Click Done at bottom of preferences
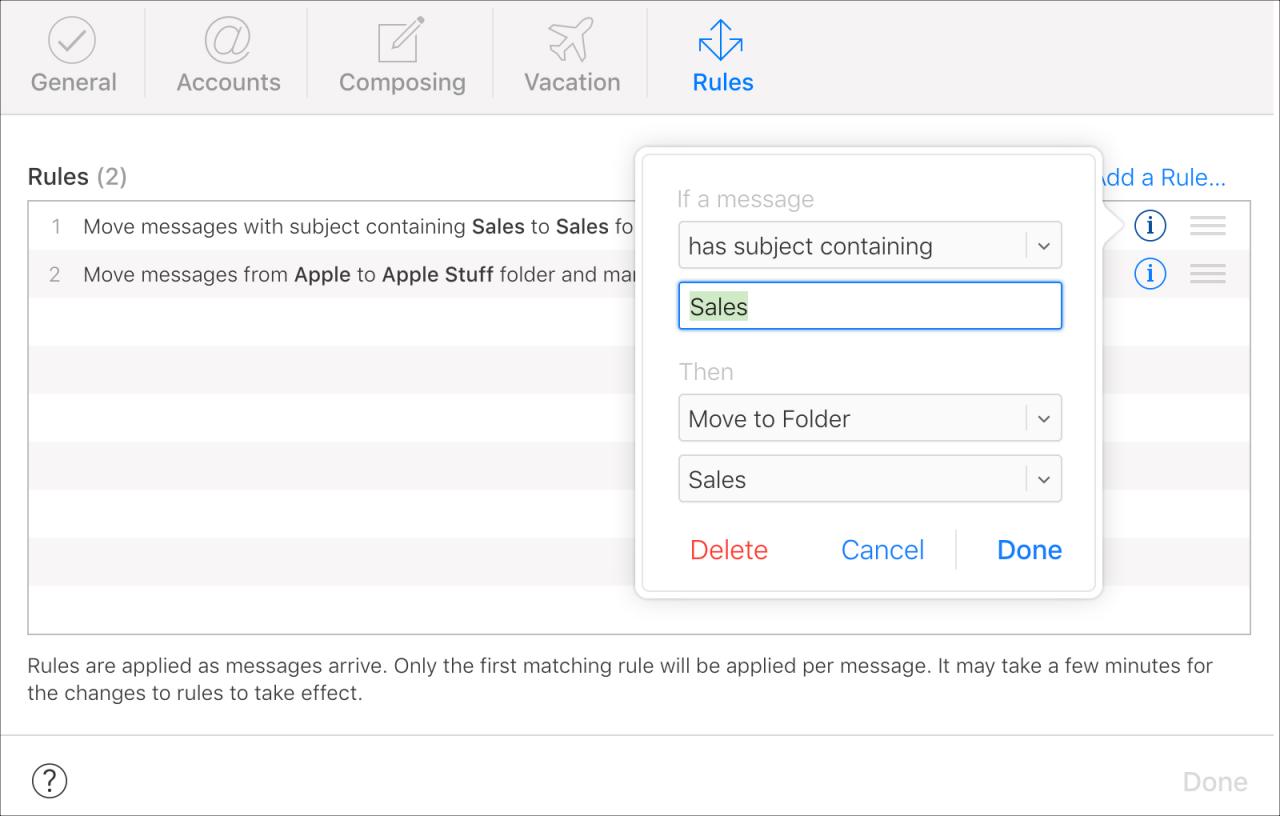This screenshot has width=1280, height=816. (x=1215, y=782)
